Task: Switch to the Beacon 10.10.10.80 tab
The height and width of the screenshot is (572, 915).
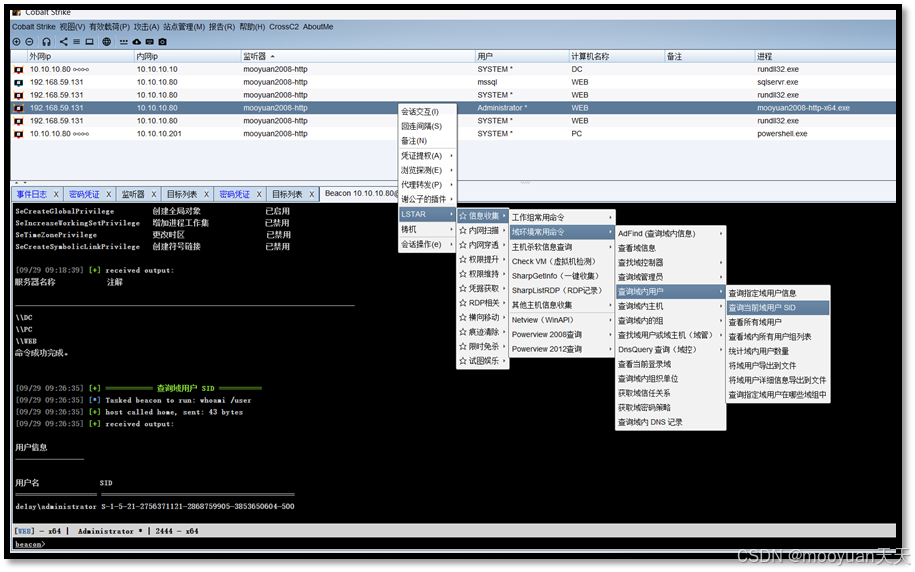Action: pos(361,193)
